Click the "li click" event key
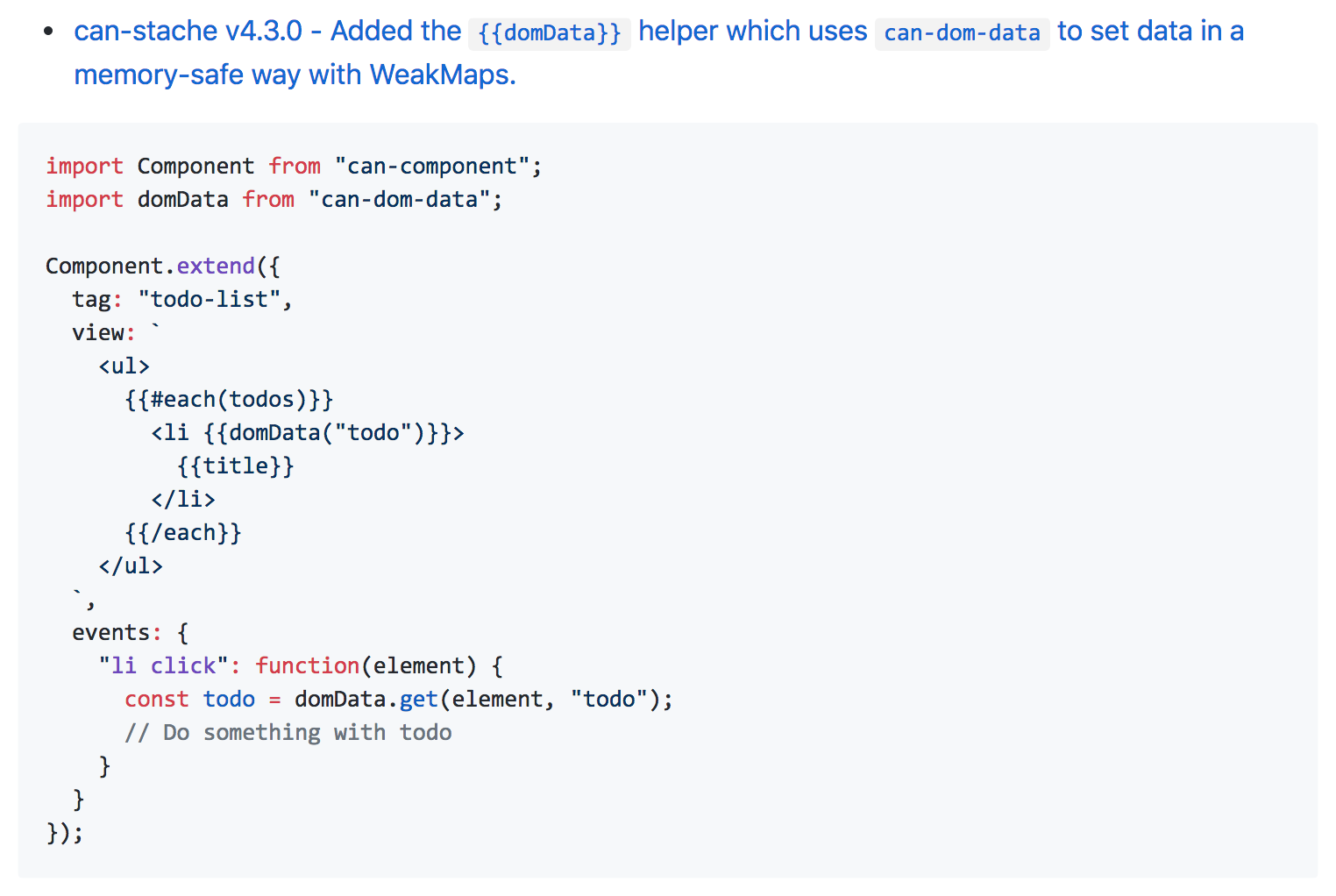The width and height of the screenshot is (1336, 896). coord(163,665)
